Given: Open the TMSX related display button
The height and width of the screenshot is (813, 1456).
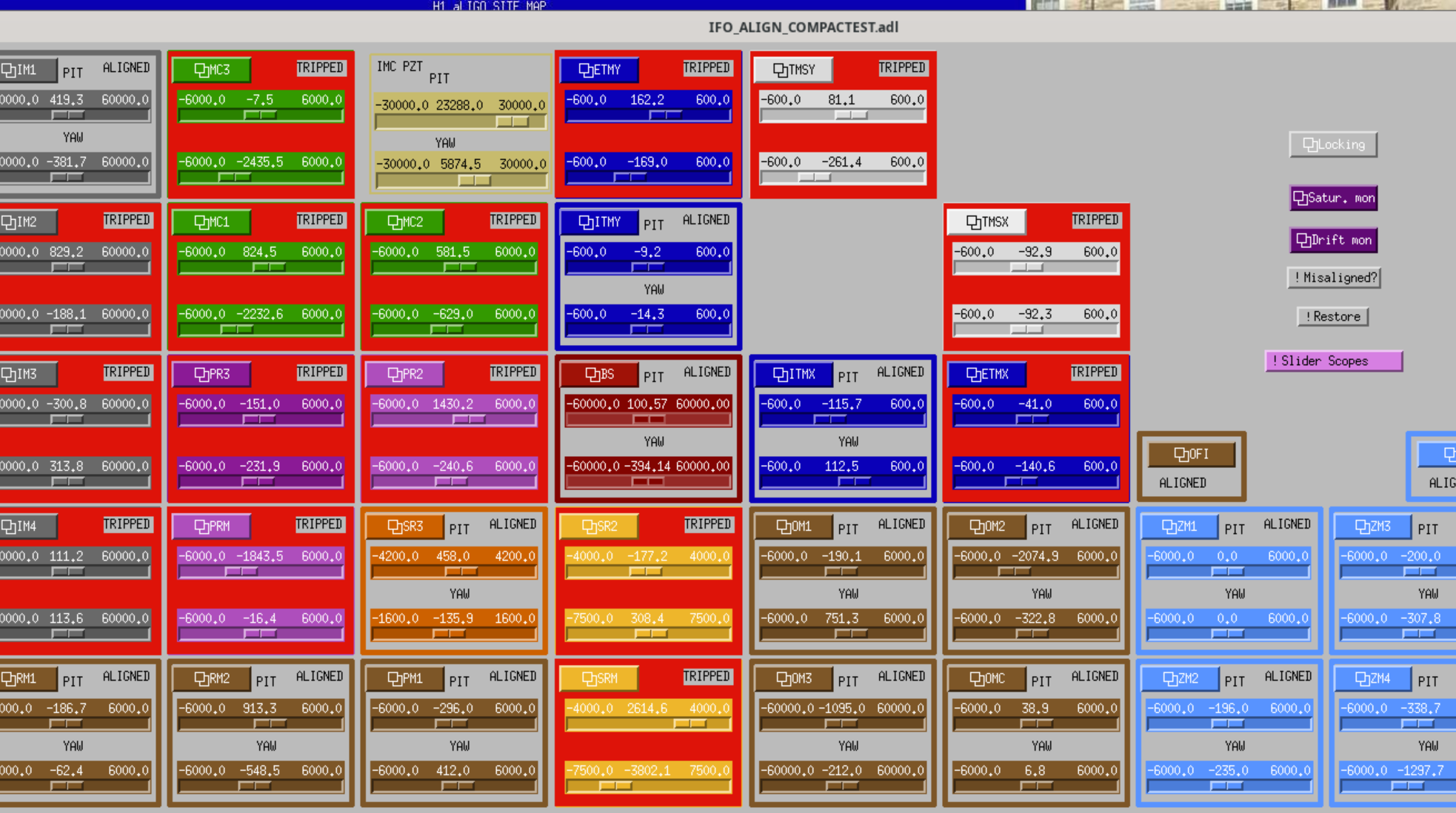Looking at the screenshot, I should click(986, 221).
